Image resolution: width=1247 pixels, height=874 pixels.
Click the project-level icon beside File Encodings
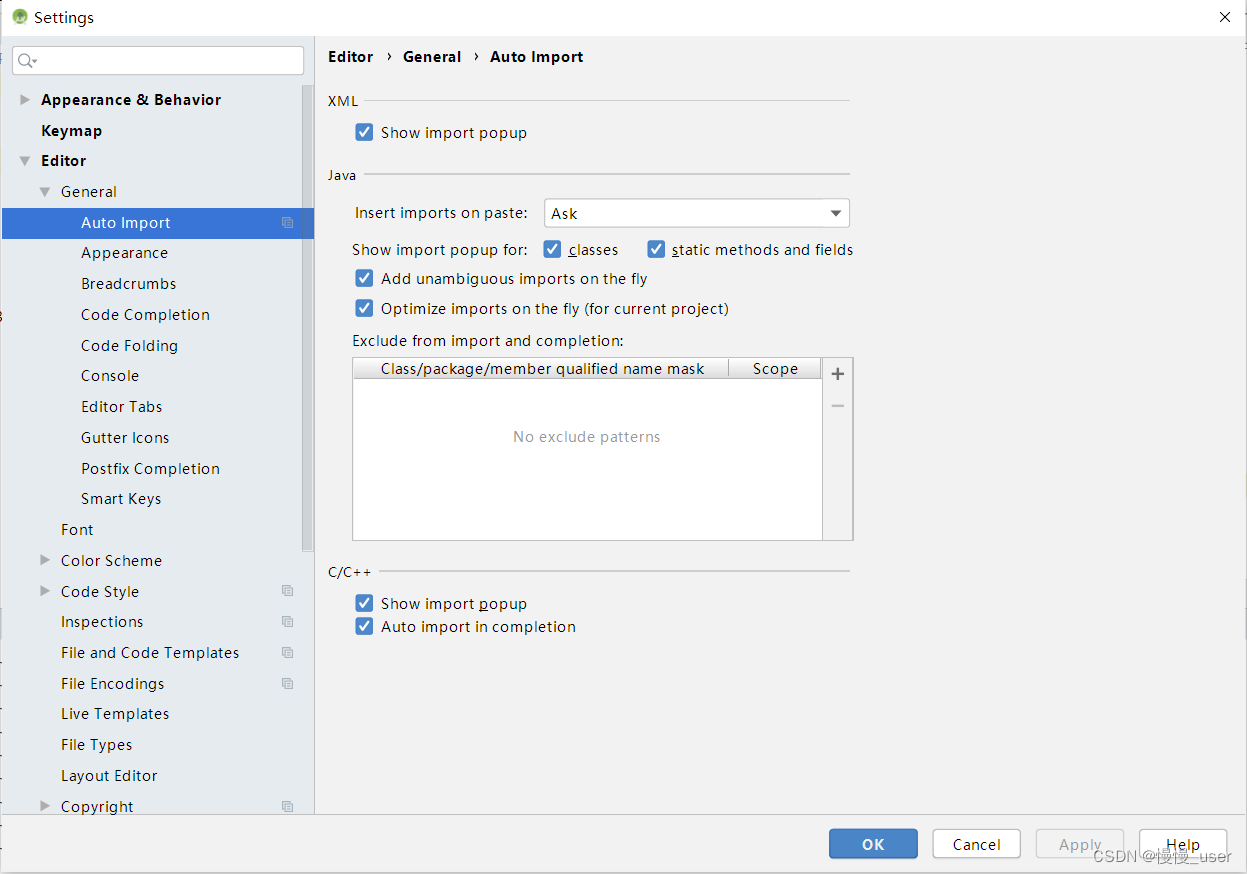tap(288, 684)
